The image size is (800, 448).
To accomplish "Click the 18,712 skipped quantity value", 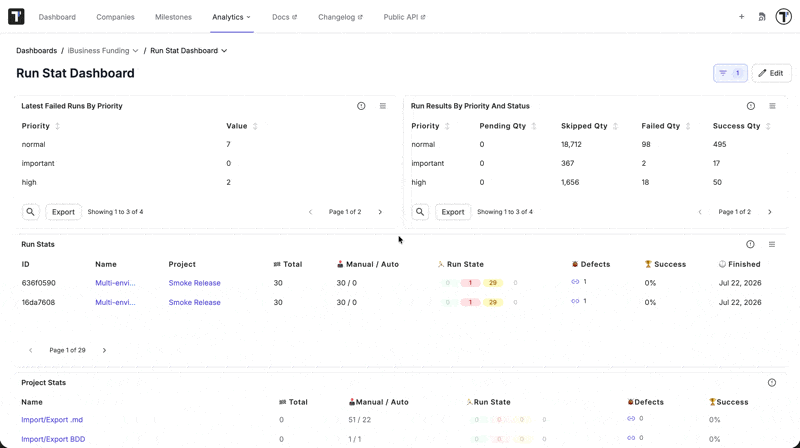I will (x=571, y=145).
